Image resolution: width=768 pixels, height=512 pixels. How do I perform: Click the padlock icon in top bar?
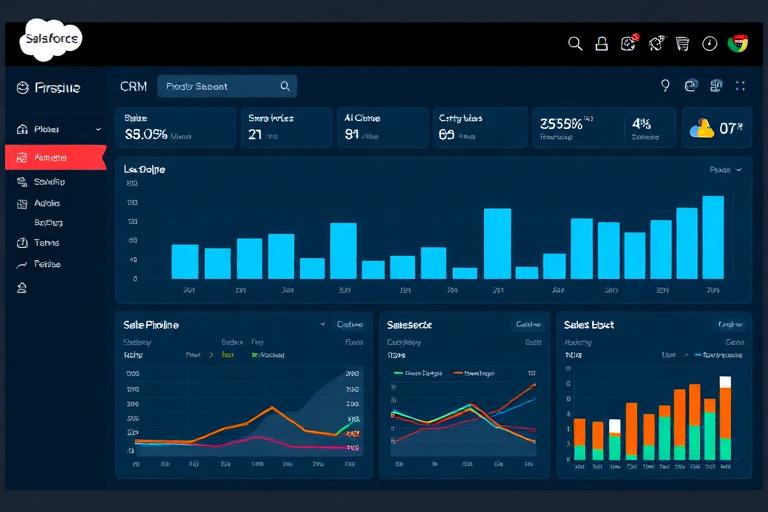coord(601,44)
